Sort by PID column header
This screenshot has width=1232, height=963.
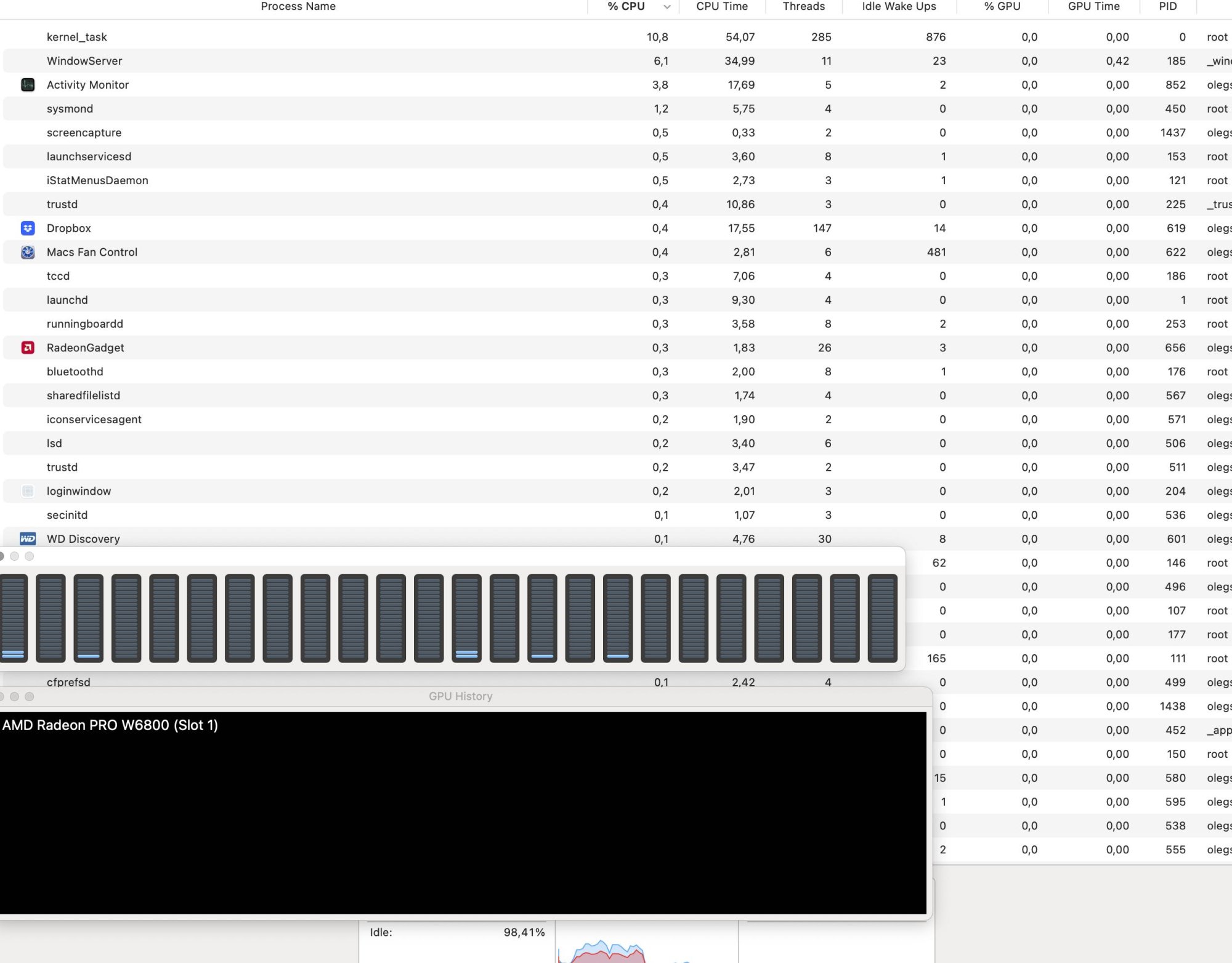1167,7
